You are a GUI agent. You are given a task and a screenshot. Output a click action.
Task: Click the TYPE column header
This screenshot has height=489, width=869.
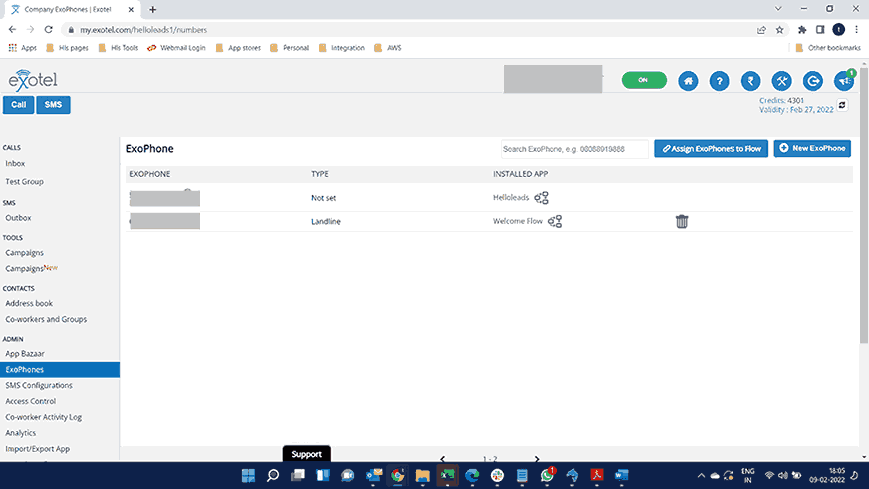320,174
